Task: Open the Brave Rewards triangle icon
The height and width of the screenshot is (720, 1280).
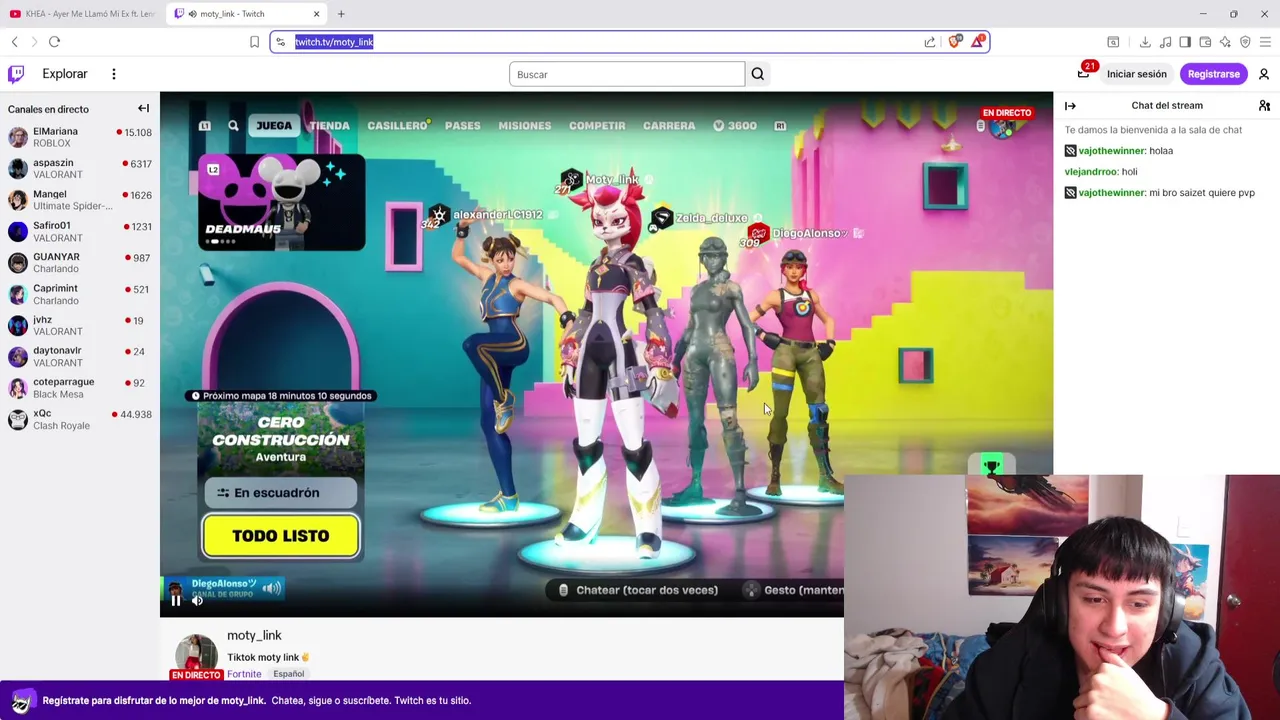Action: [978, 41]
